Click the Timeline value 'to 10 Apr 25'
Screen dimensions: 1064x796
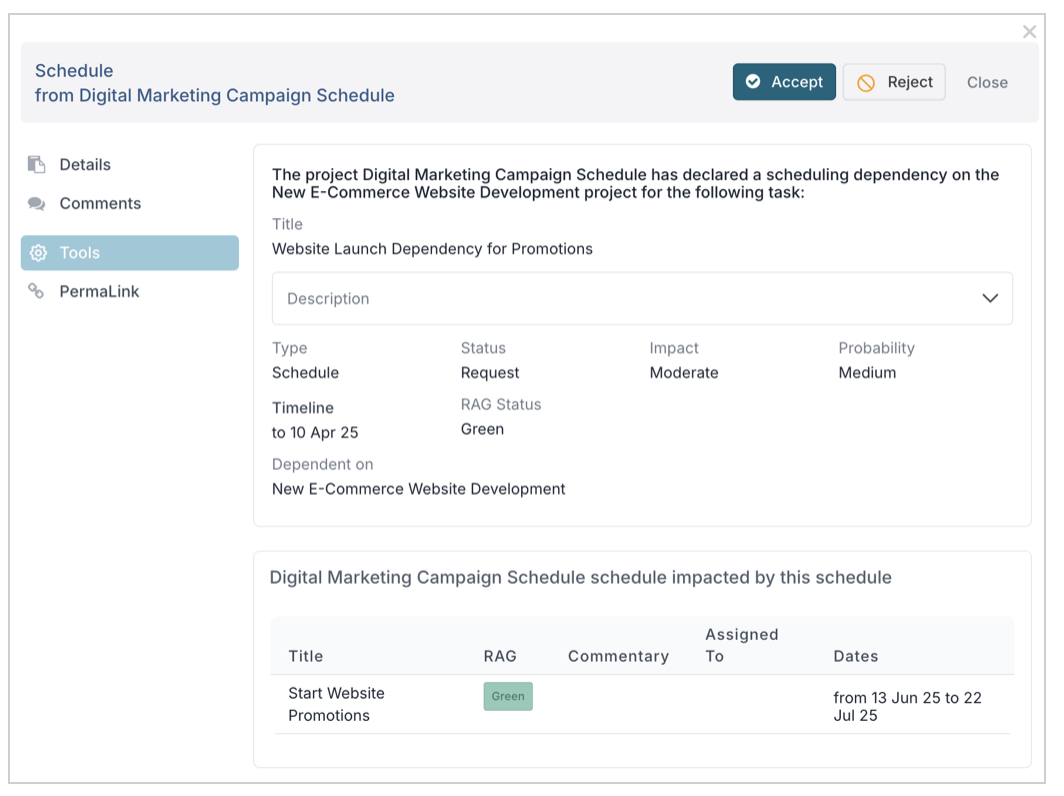pyautogui.click(x=315, y=433)
